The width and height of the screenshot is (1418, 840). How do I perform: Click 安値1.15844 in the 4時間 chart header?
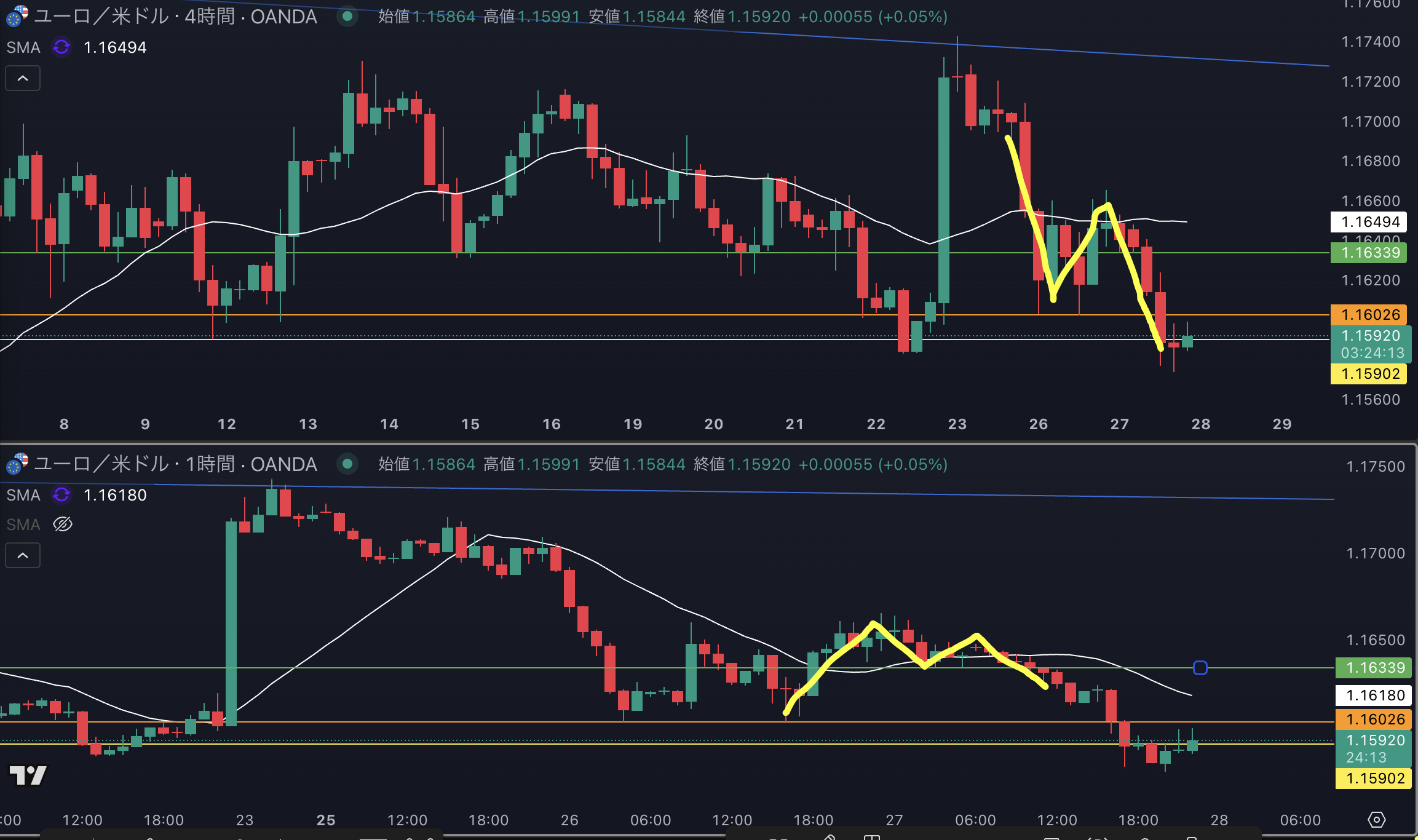pyautogui.click(x=637, y=16)
